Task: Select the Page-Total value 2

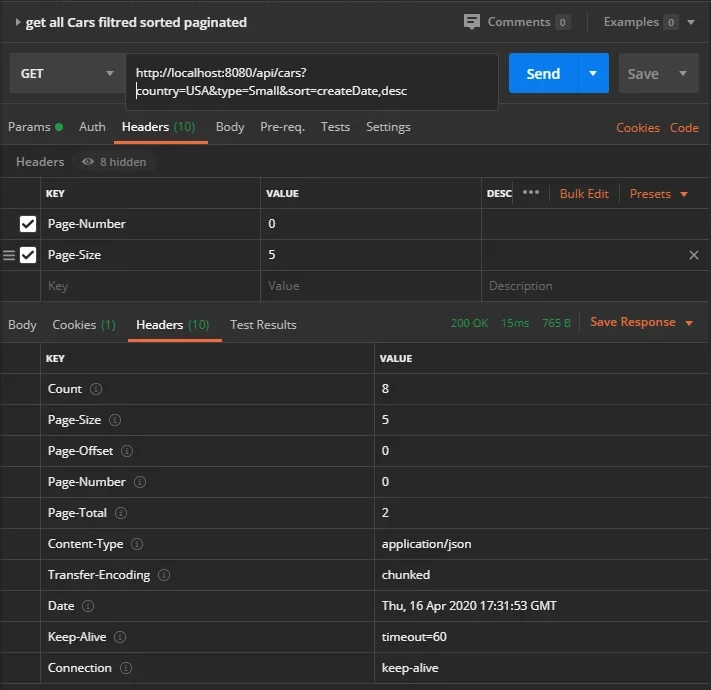Action: tap(385, 513)
